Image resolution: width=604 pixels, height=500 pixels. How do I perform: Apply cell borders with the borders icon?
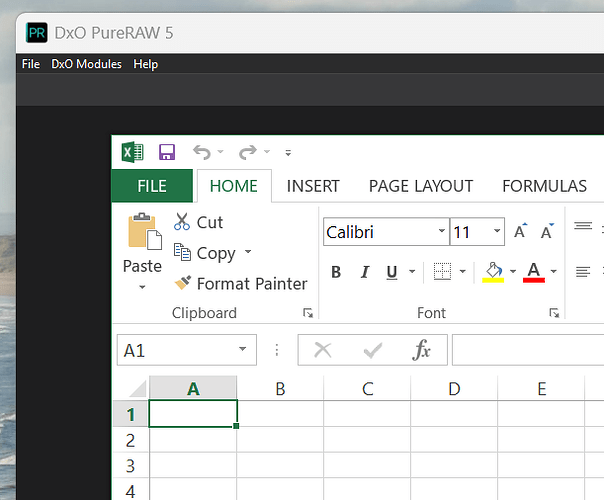tap(442, 272)
